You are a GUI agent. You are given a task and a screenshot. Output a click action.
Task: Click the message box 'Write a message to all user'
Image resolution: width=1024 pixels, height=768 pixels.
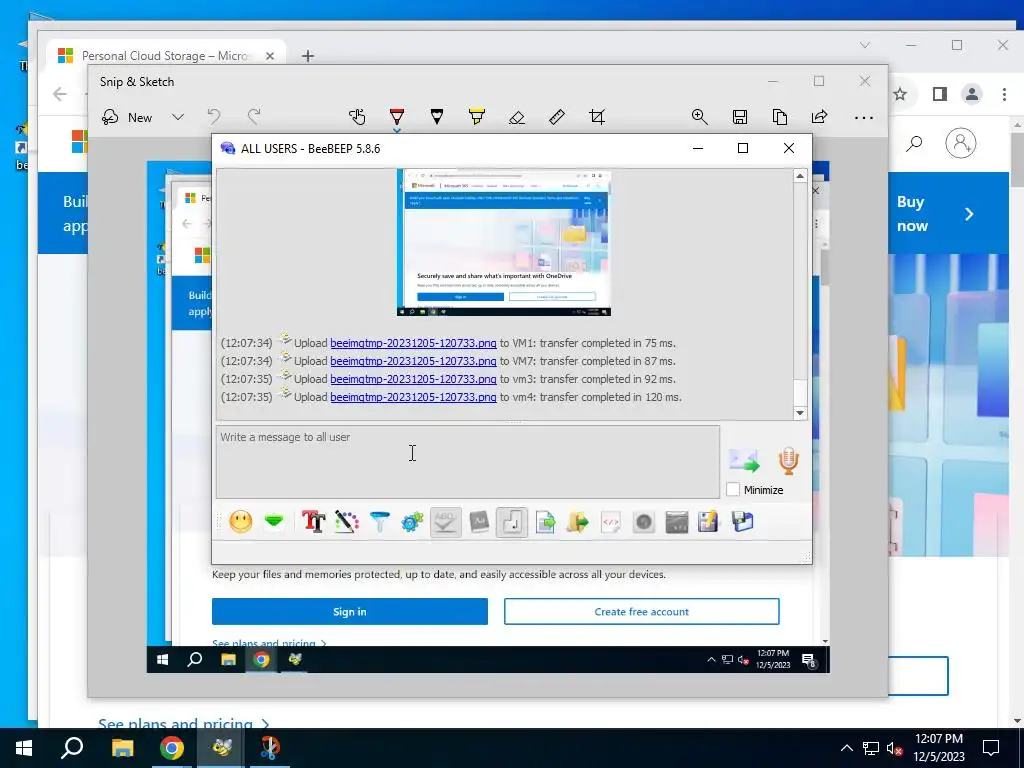coord(468,462)
